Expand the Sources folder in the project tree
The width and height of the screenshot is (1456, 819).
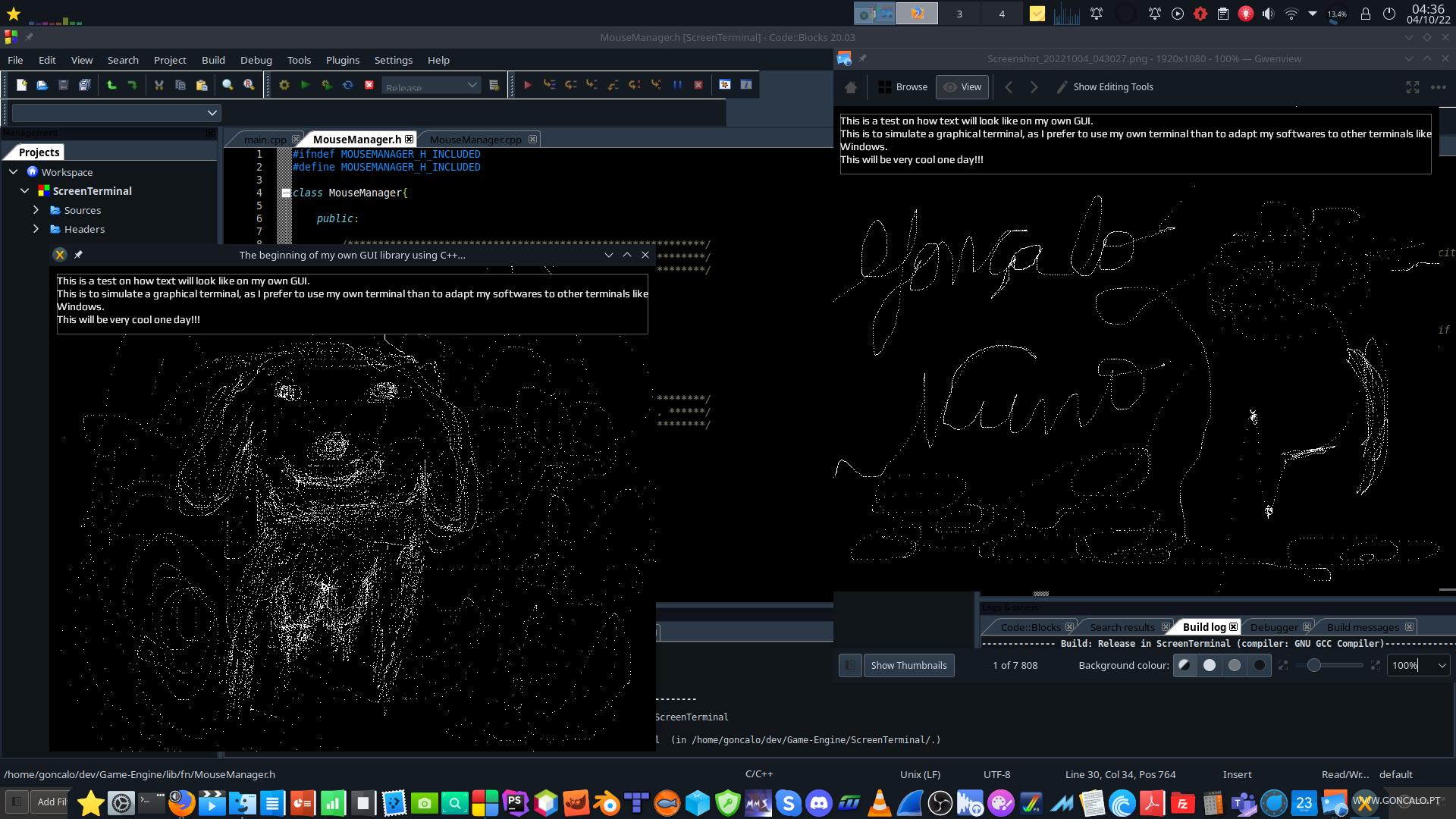(x=36, y=210)
